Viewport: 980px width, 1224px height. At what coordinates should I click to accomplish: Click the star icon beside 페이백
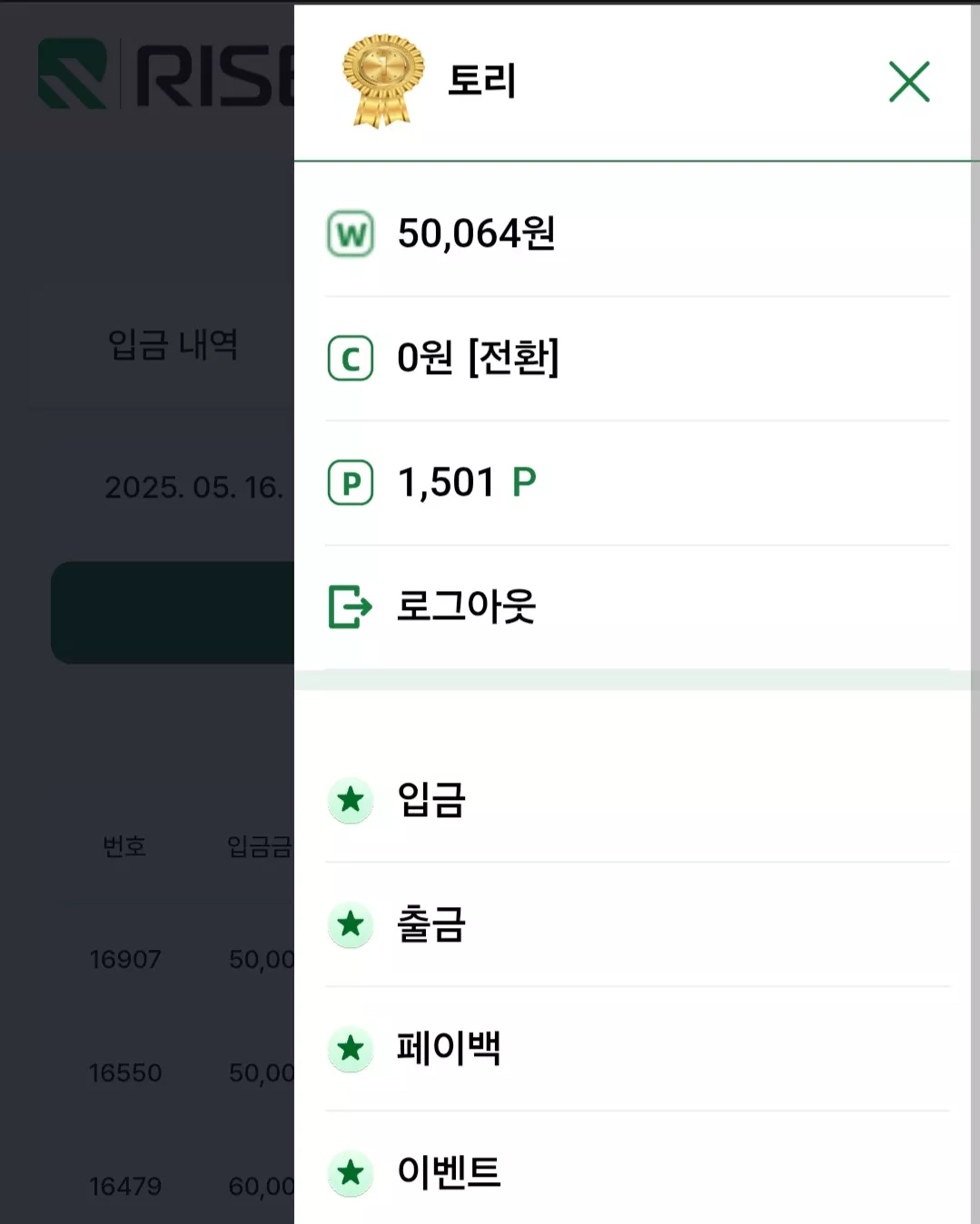click(x=351, y=1049)
